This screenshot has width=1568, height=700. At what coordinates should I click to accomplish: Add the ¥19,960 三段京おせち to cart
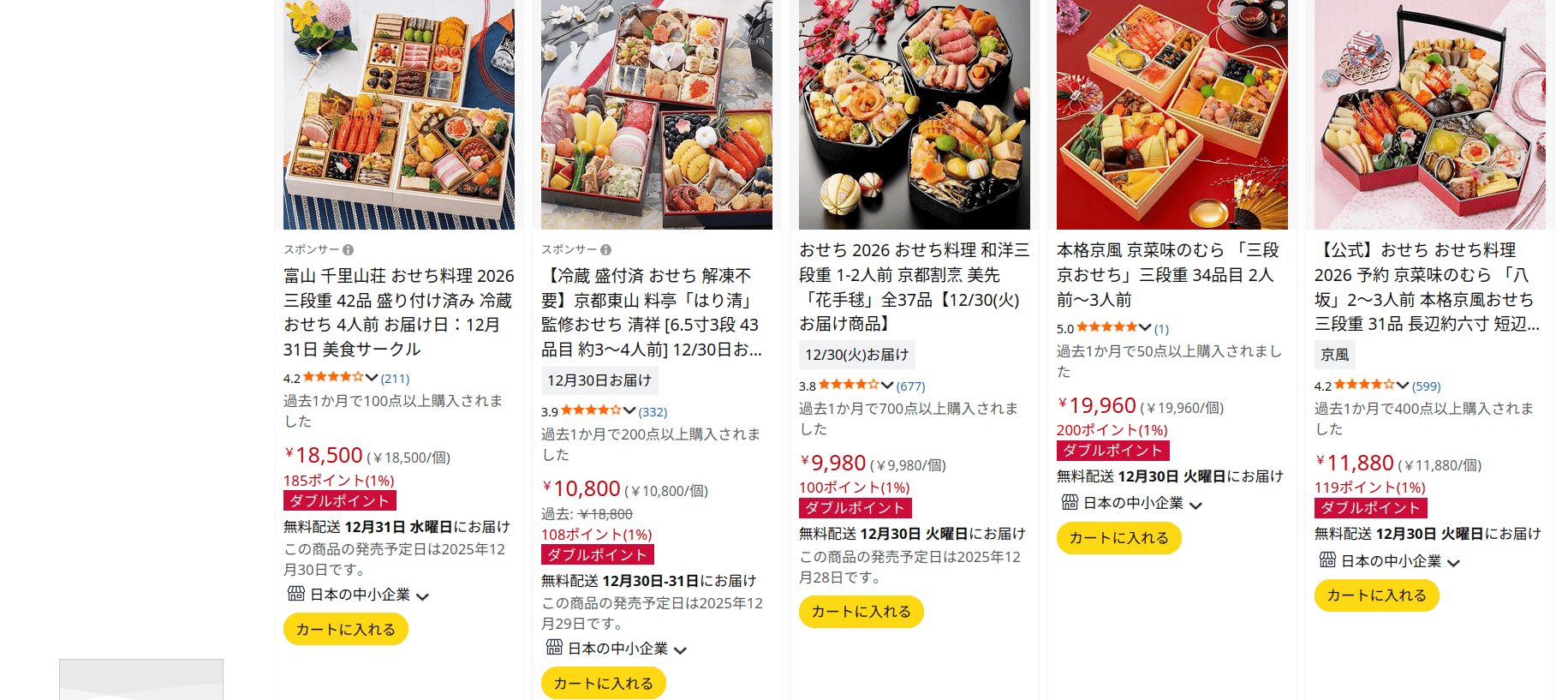coord(1119,538)
